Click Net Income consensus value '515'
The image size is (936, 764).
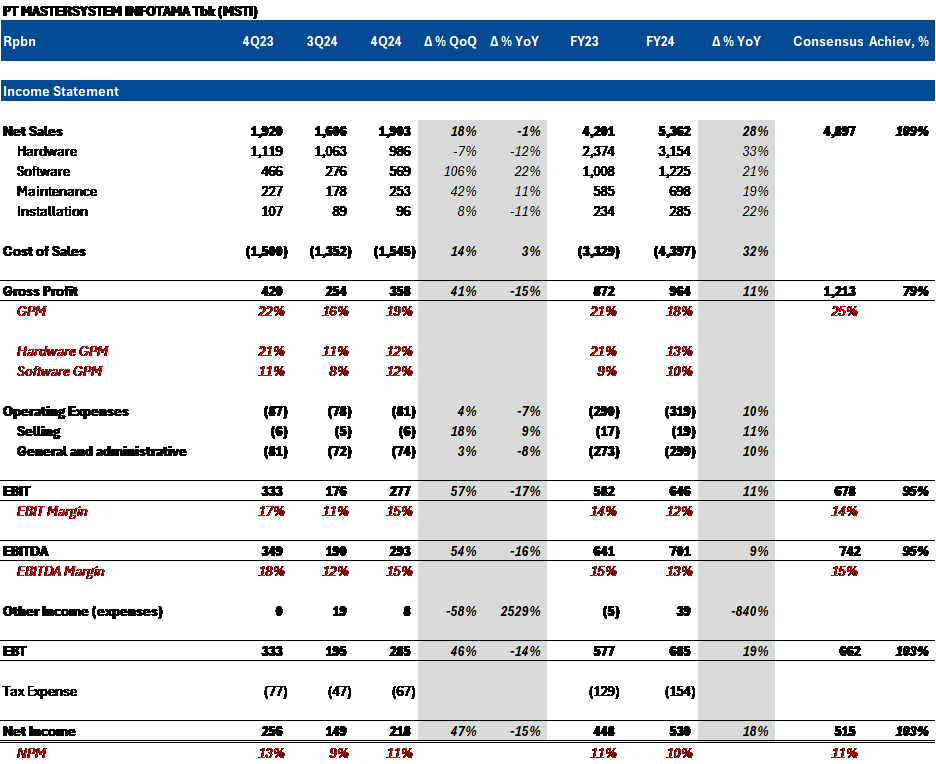click(x=845, y=731)
